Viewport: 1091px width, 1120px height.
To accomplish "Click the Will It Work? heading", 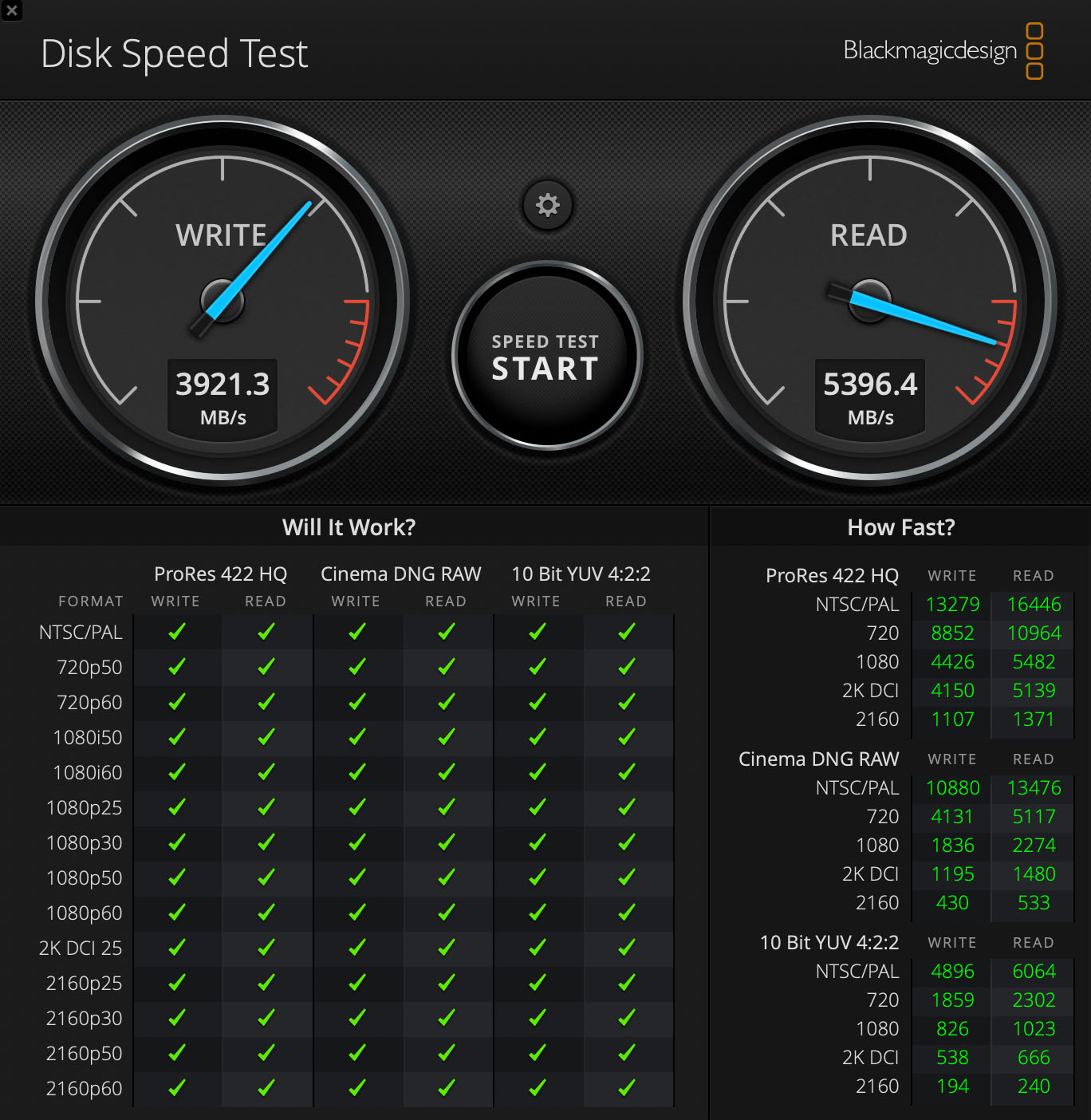I will [349, 527].
